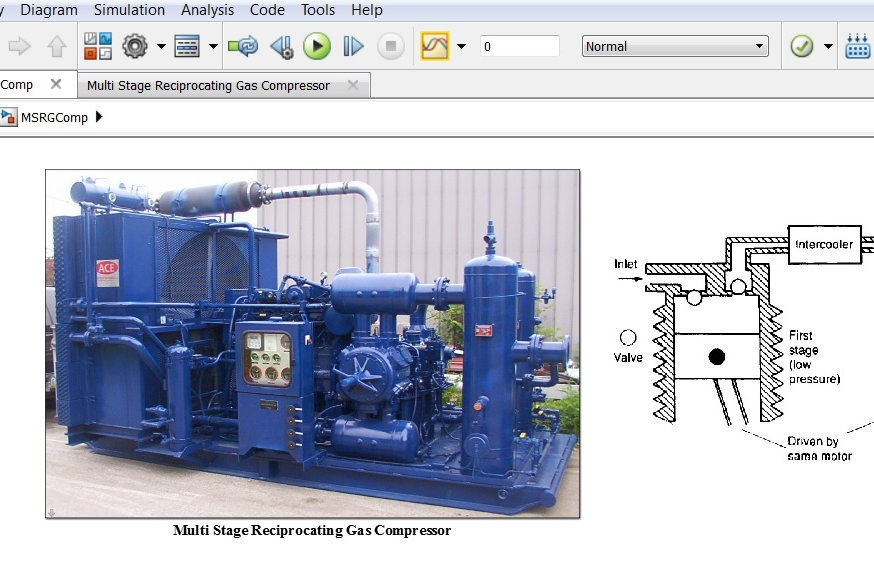Open the Diagram menu
The height and width of the screenshot is (583, 874).
tap(49, 10)
